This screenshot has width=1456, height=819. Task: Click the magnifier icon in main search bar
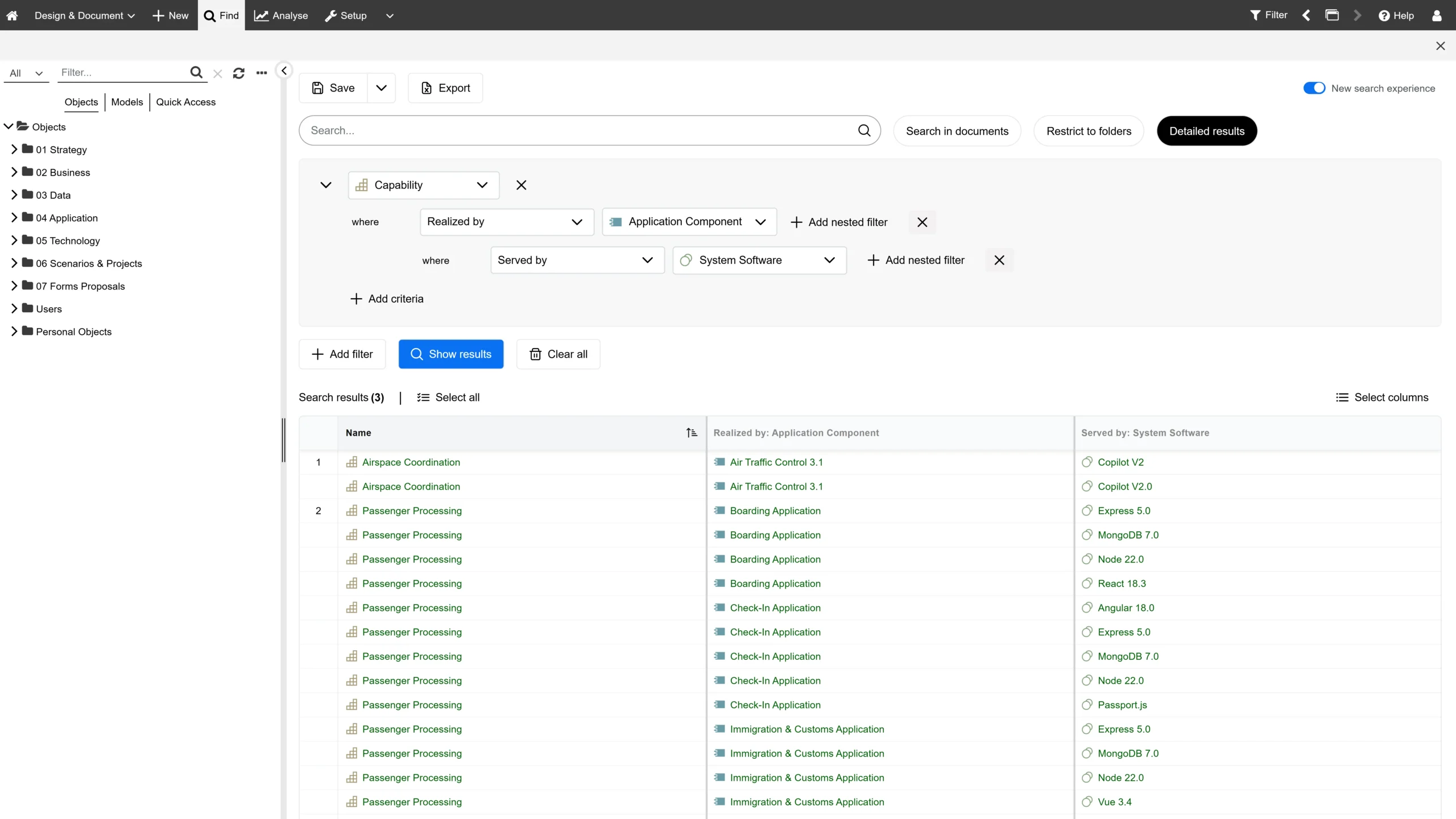tap(864, 130)
